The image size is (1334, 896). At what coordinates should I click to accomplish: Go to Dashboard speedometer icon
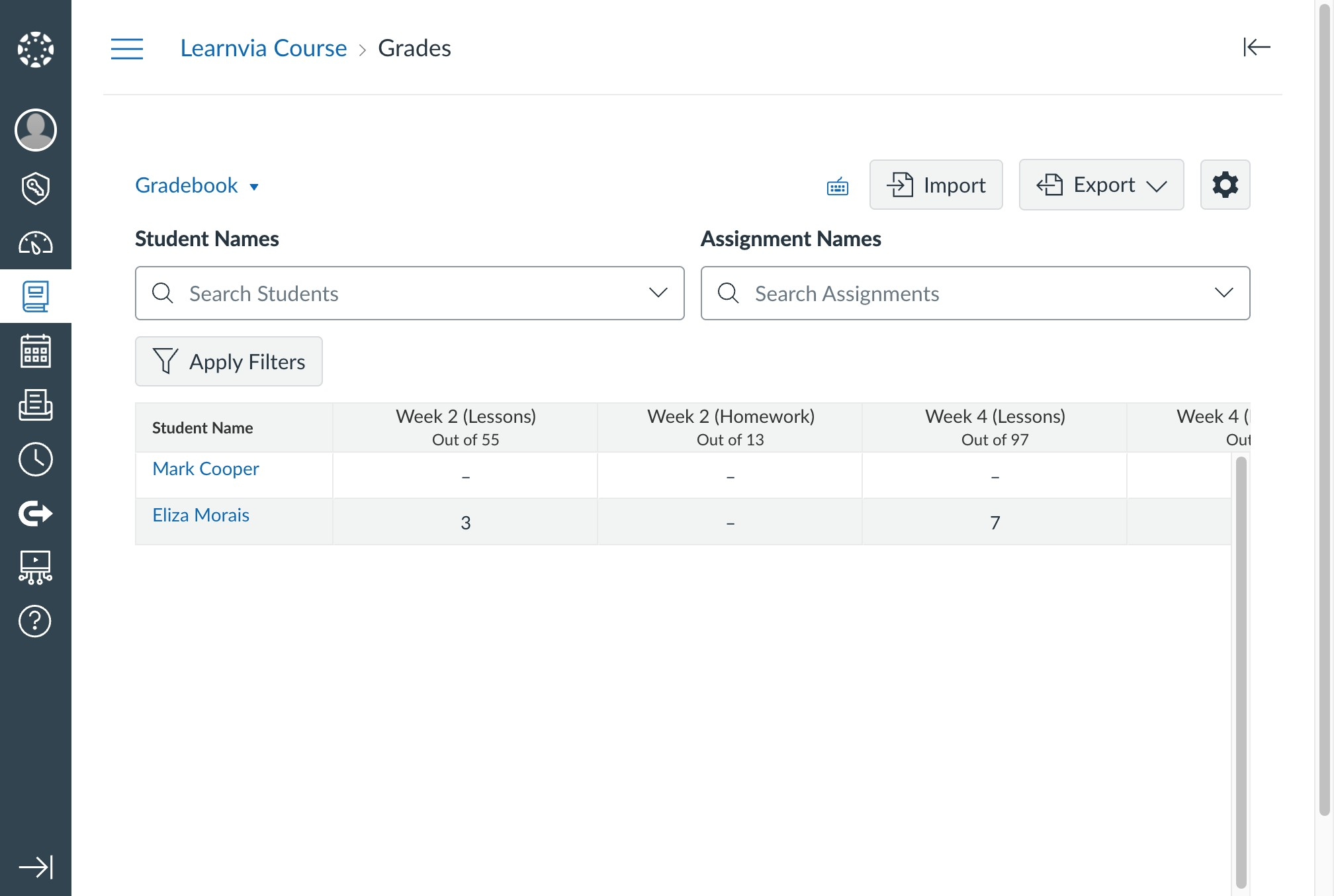(36, 243)
